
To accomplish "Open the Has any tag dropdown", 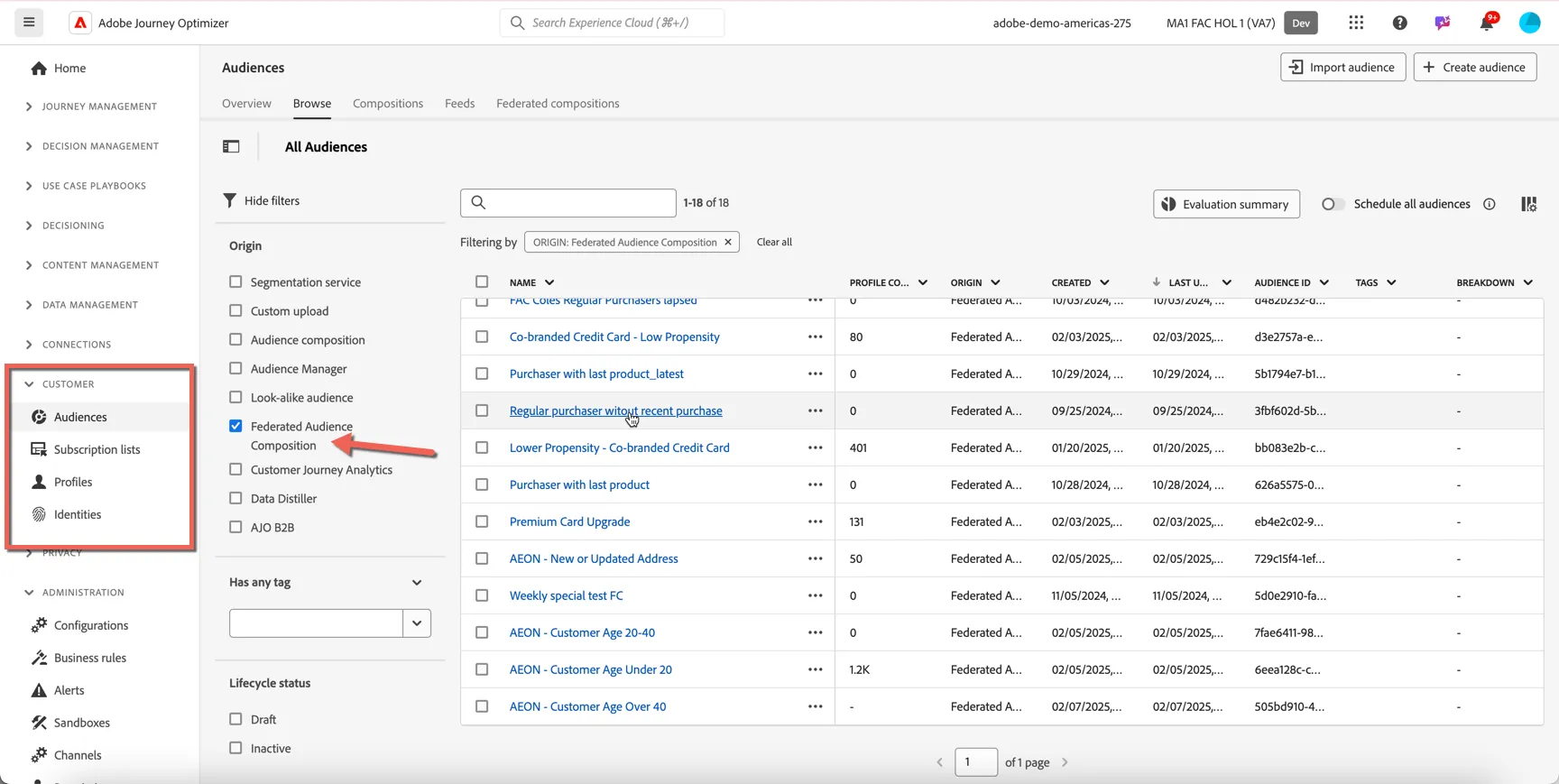I will (417, 583).
